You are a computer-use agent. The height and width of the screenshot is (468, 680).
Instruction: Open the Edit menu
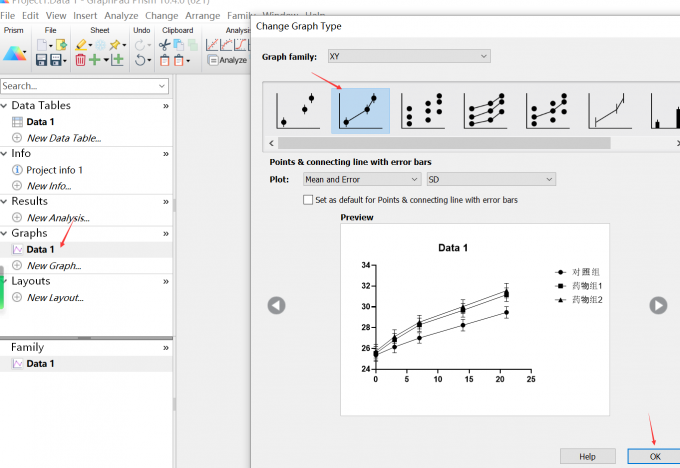tap(30, 16)
